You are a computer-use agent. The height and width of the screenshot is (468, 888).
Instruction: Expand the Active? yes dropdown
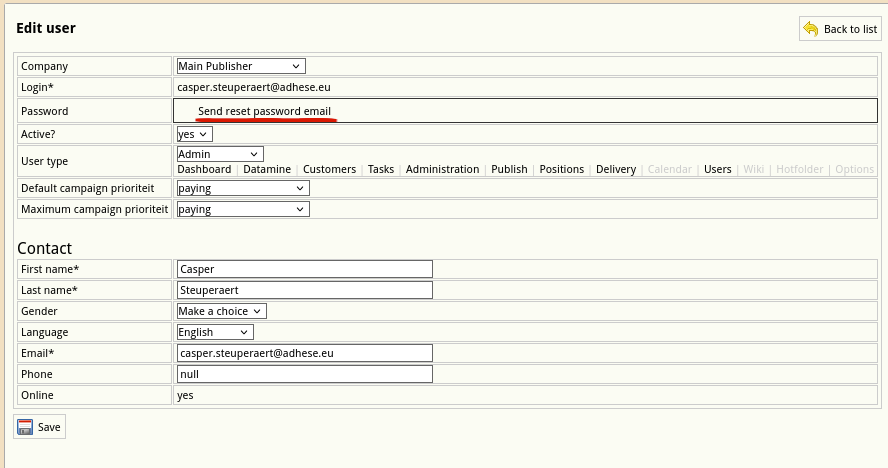(x=194, y=133)
